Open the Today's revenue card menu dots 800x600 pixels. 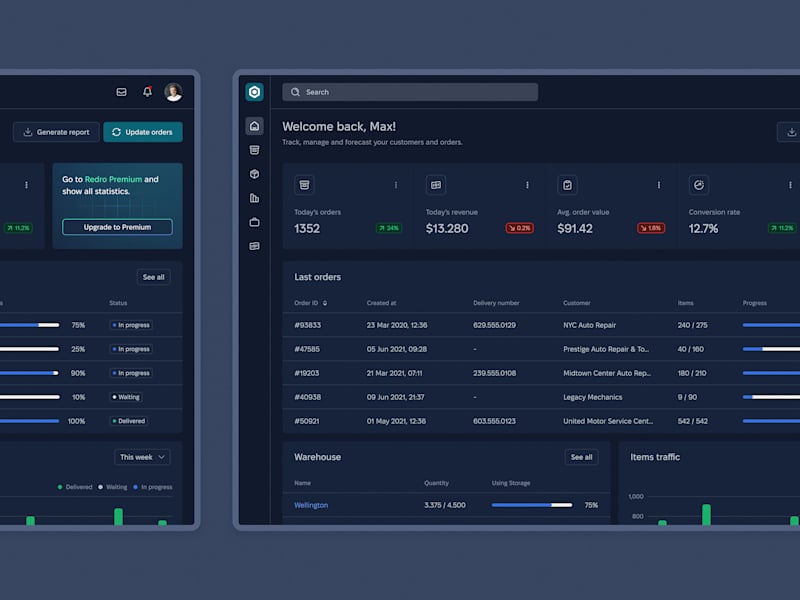pos(527,185)
